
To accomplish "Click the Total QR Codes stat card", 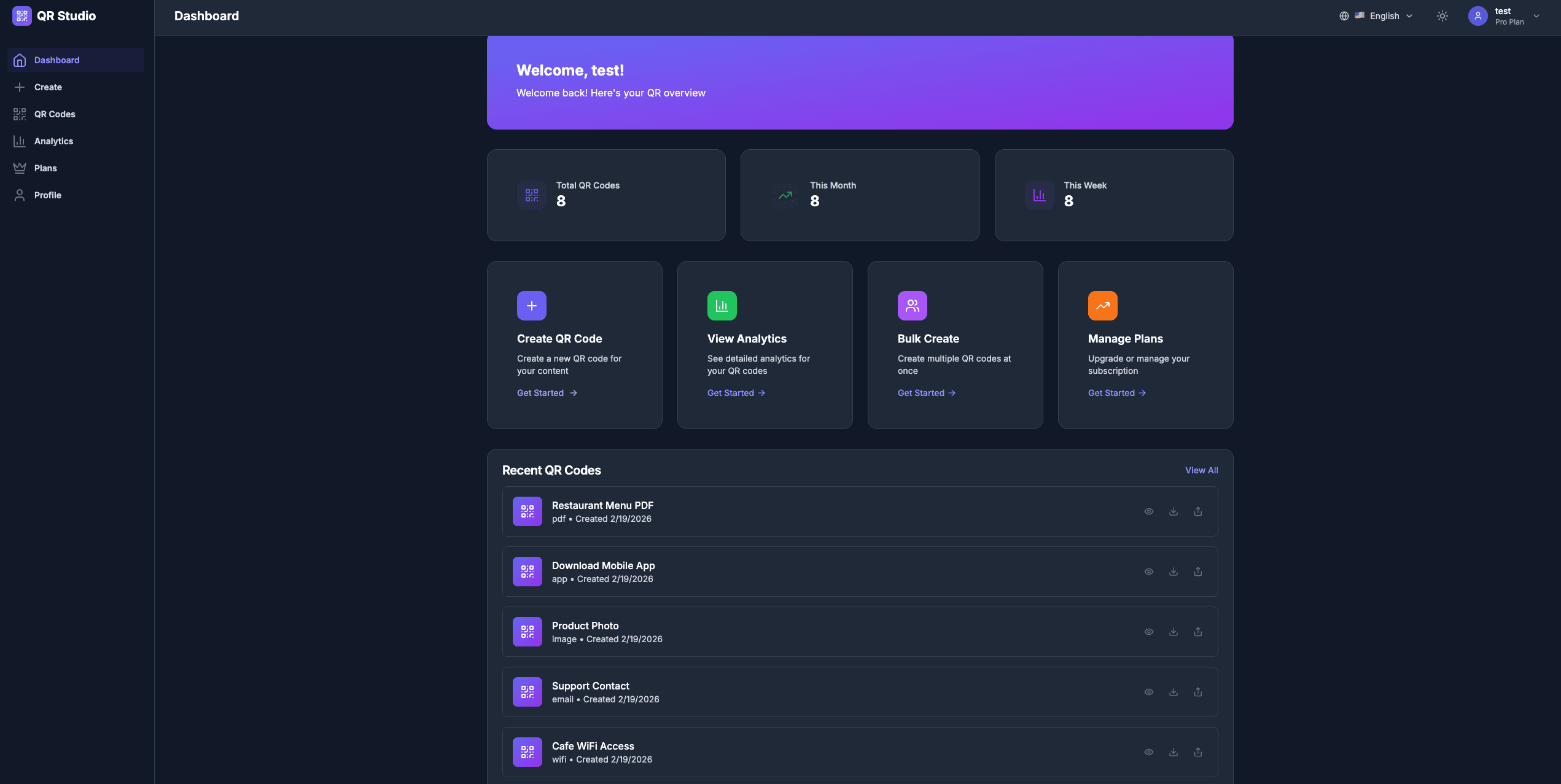I will pos(605,195).
